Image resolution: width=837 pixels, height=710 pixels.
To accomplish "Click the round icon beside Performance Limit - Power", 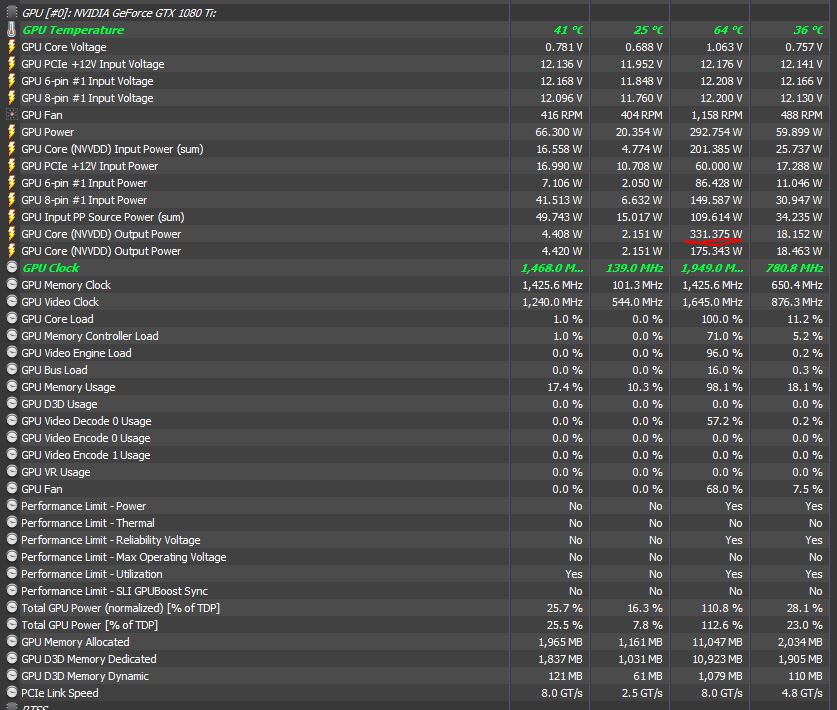I will [12, 506].
